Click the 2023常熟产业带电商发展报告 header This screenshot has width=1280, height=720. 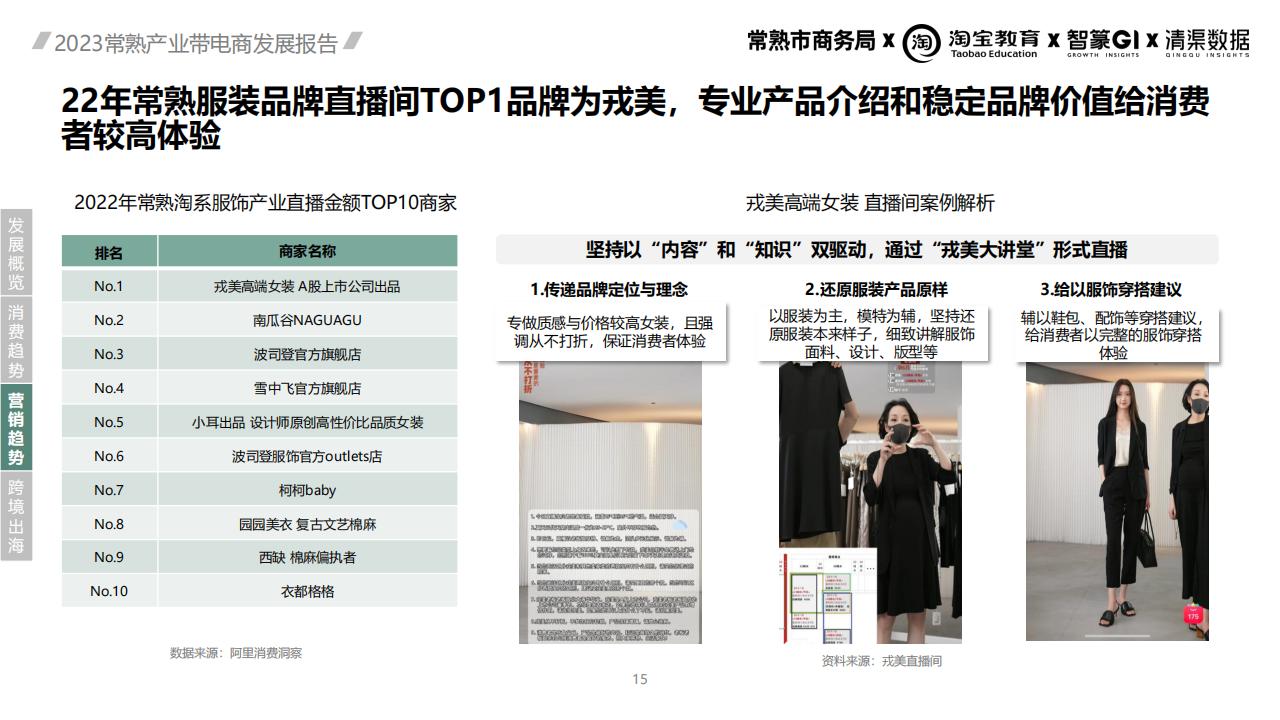pyautogui.click(x=196, y=43)
